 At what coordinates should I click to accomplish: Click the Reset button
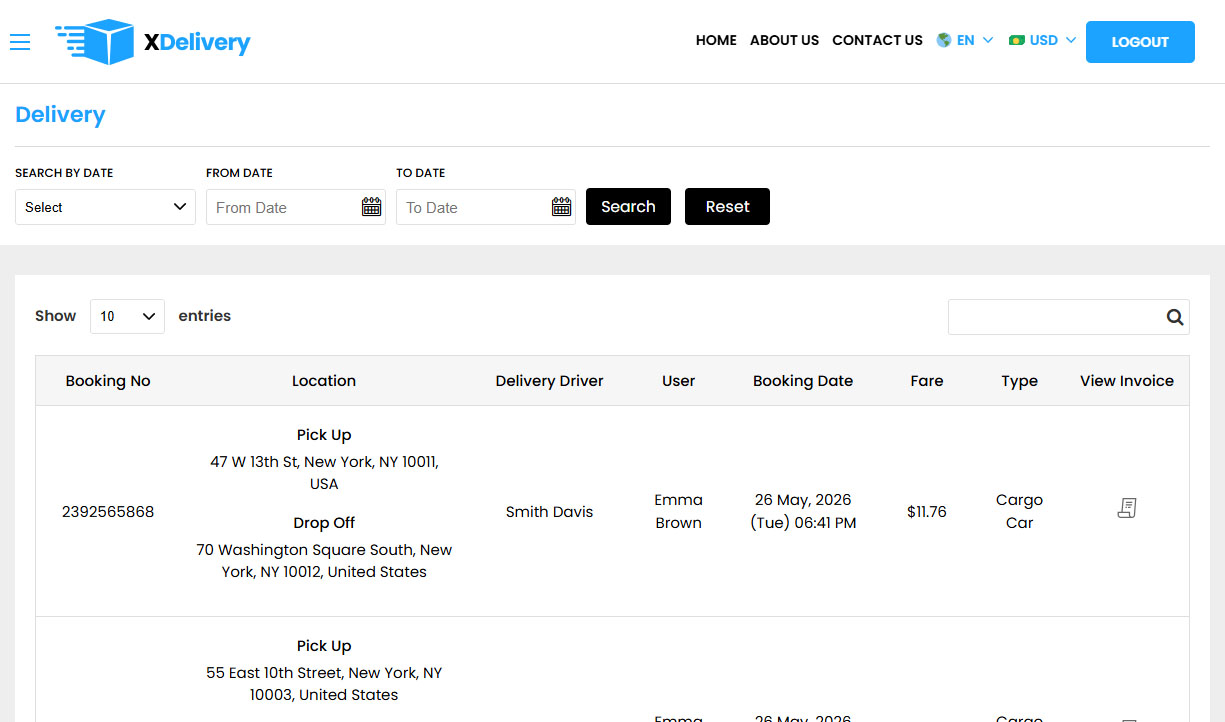727,207
